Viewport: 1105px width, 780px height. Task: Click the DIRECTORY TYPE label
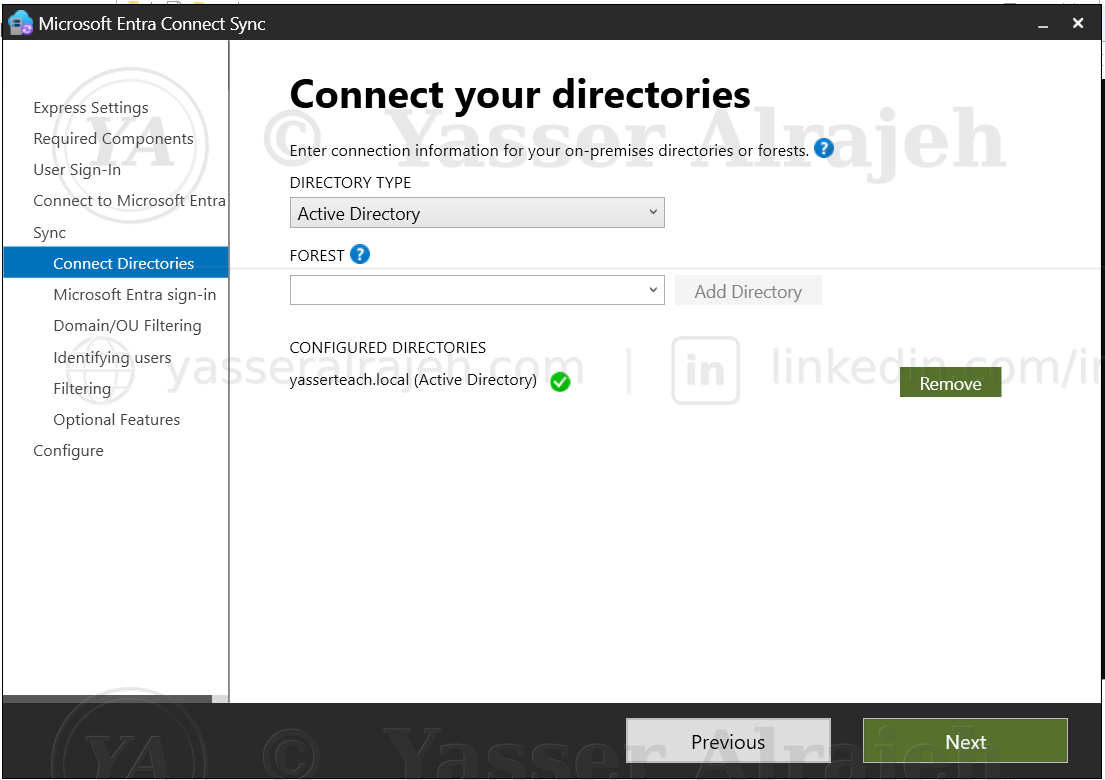click(x=350, y=182)
